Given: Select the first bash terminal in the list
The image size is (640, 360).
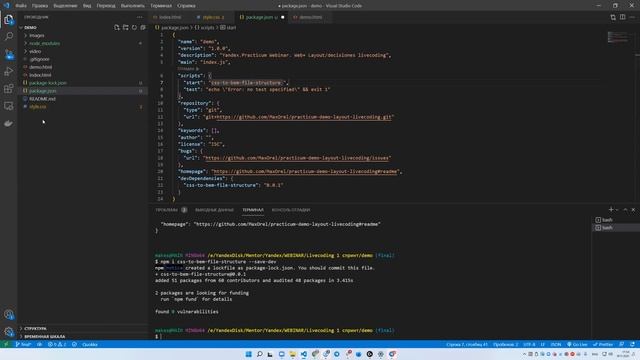Looking at the screenshot, I should tap(616, 220).
